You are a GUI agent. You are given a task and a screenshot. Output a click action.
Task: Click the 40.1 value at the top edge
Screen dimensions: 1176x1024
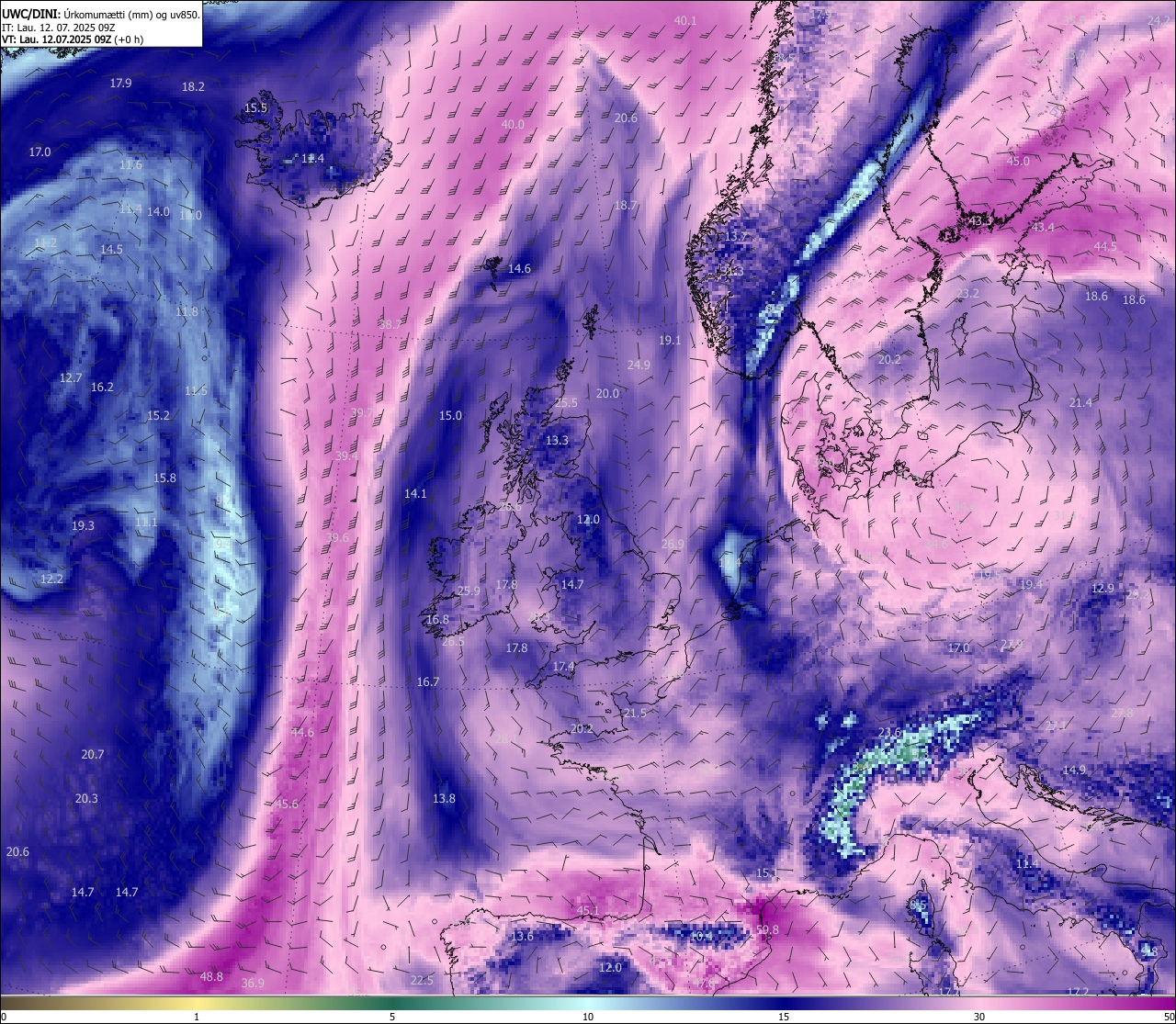click(685, 20)
